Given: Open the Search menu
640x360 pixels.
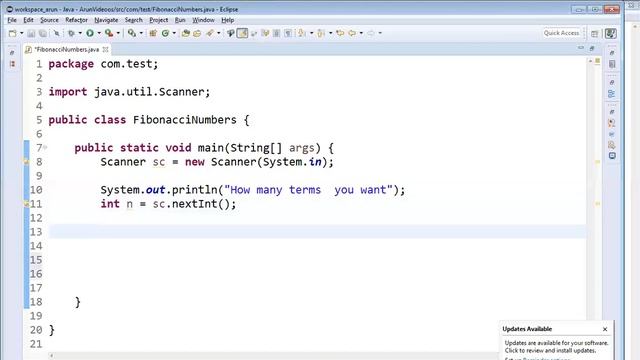Looking at the screenshot, I should coord(133,20).
